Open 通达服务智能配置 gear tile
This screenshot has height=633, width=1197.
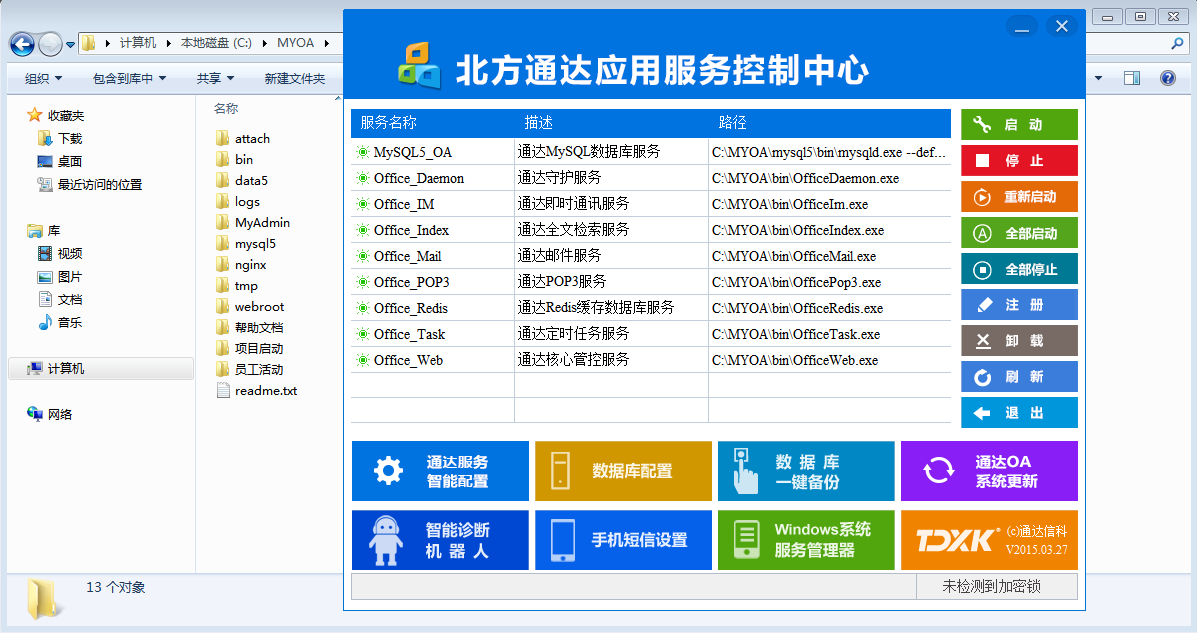tap(440, 471)
